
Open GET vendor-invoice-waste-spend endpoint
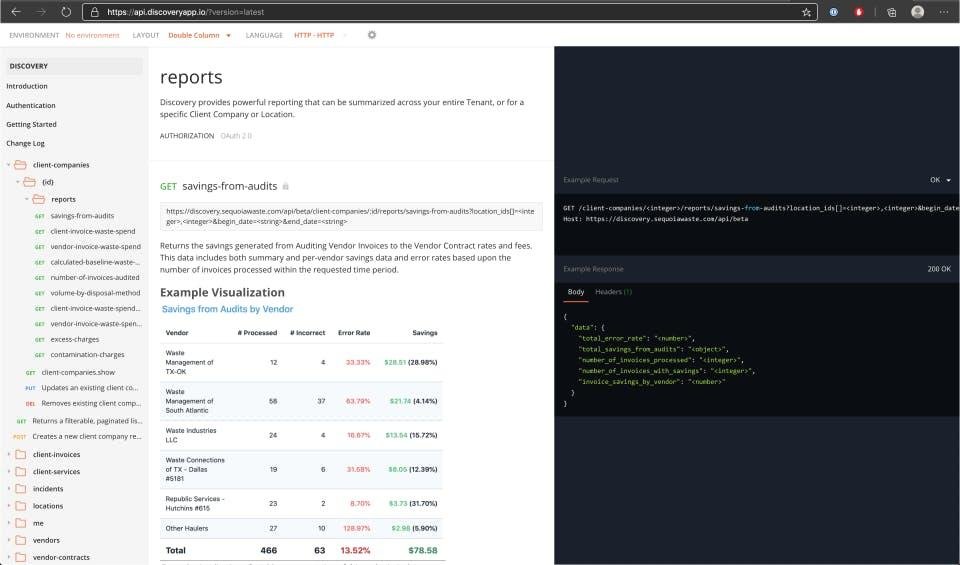(x=96, y=247)
